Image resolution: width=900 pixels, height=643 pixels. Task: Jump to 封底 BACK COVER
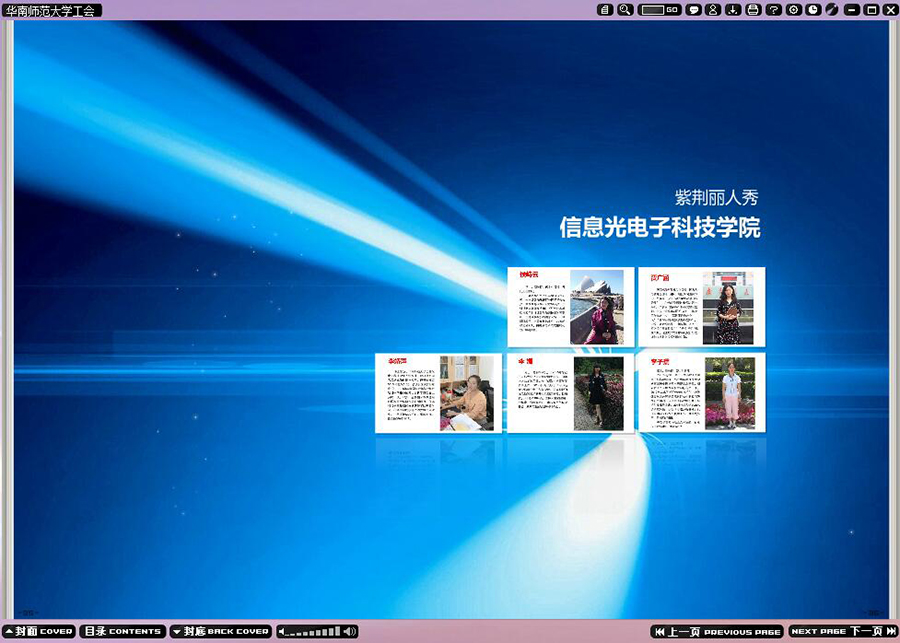click(x=221, y=632)
